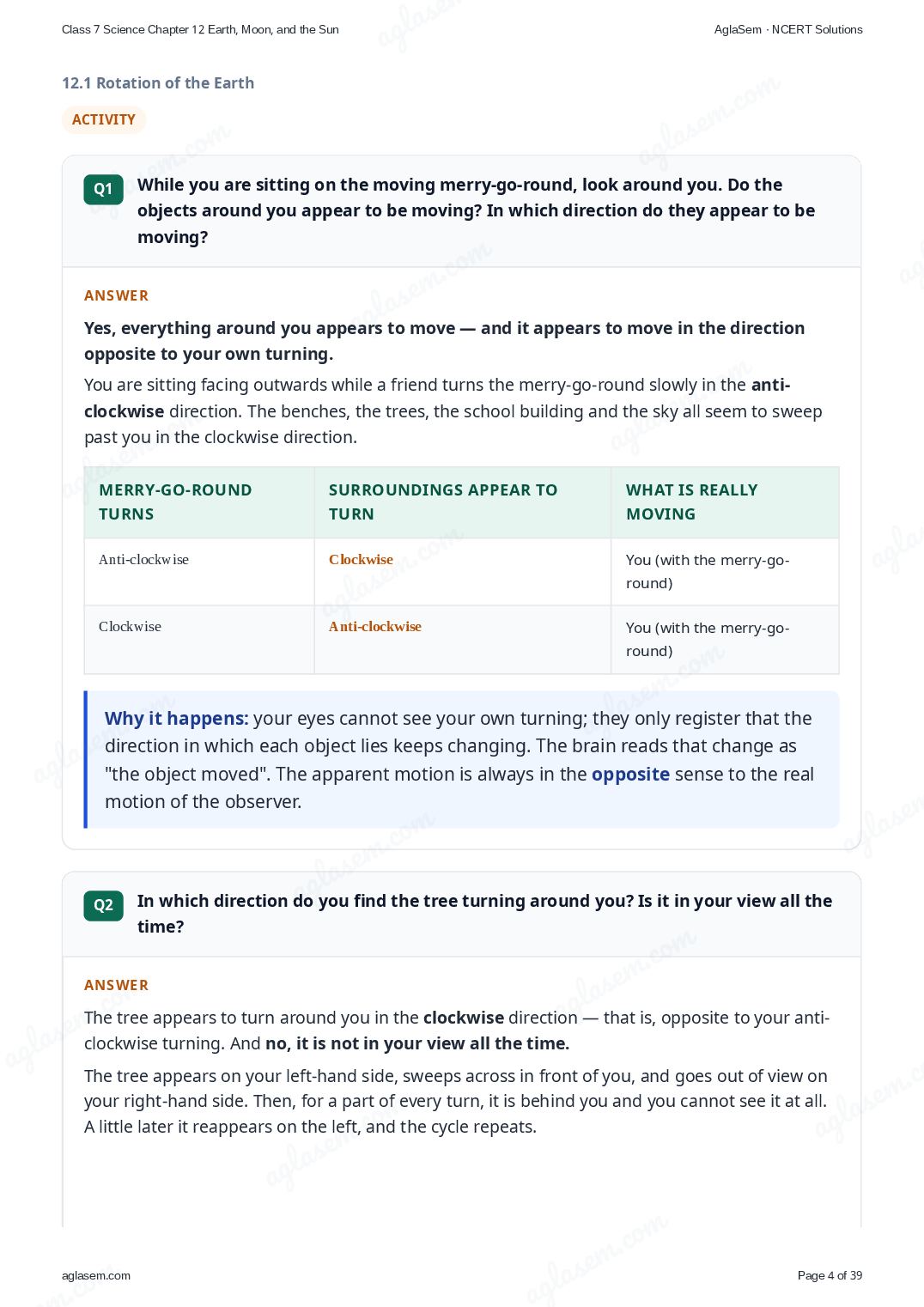Select the ACTIVITY tag label
This screenshot has width=924, height=1307.
(104, 119)
